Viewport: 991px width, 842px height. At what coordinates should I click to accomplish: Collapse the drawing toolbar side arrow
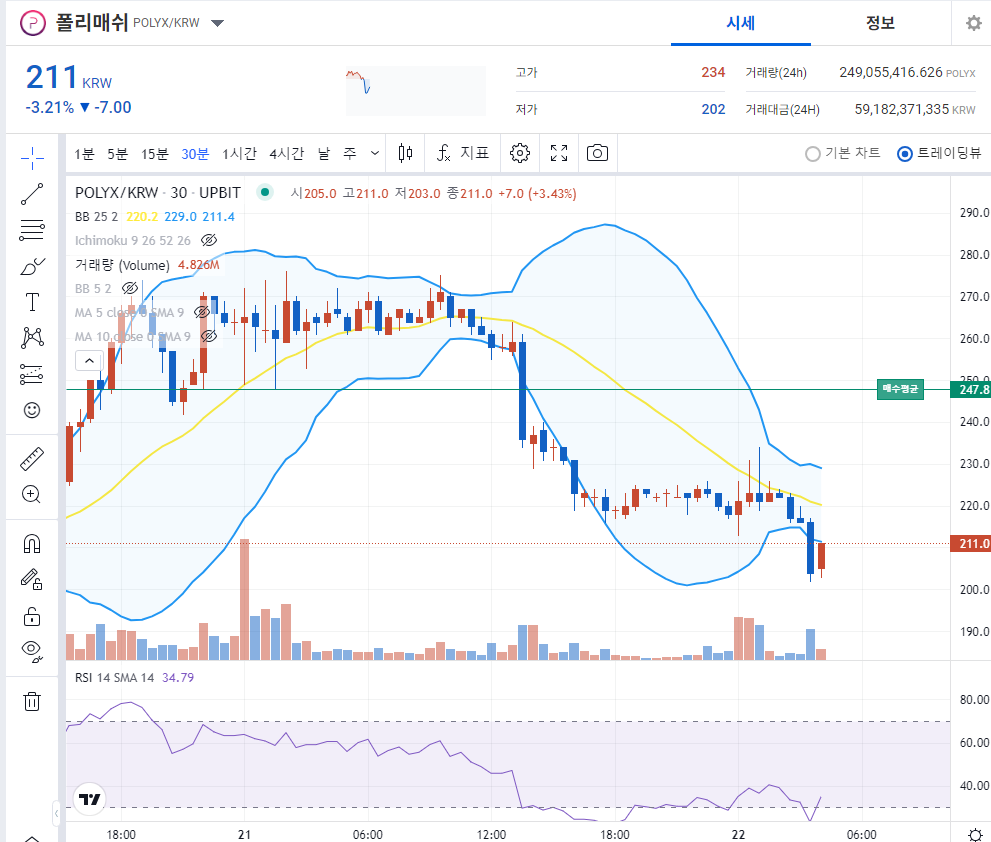56,813
